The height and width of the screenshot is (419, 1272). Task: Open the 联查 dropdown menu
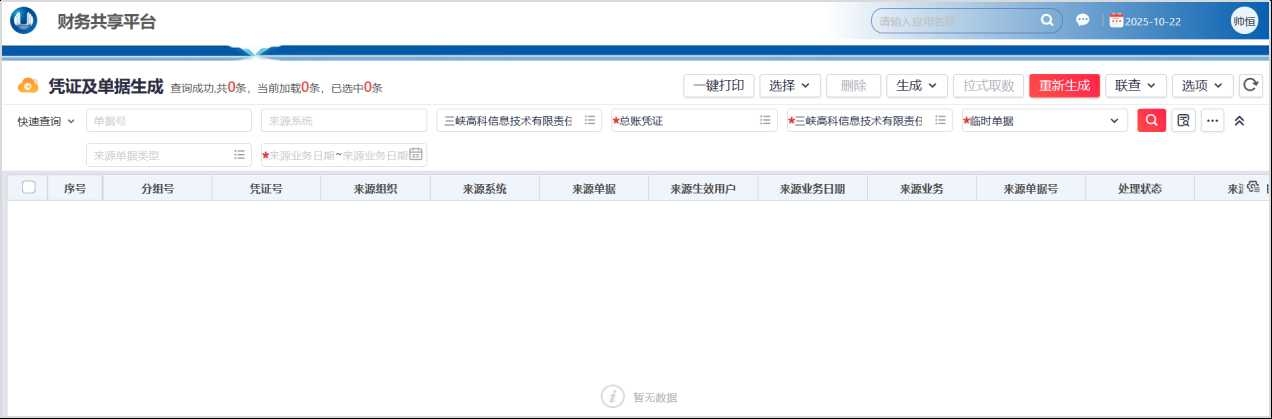1135,86
